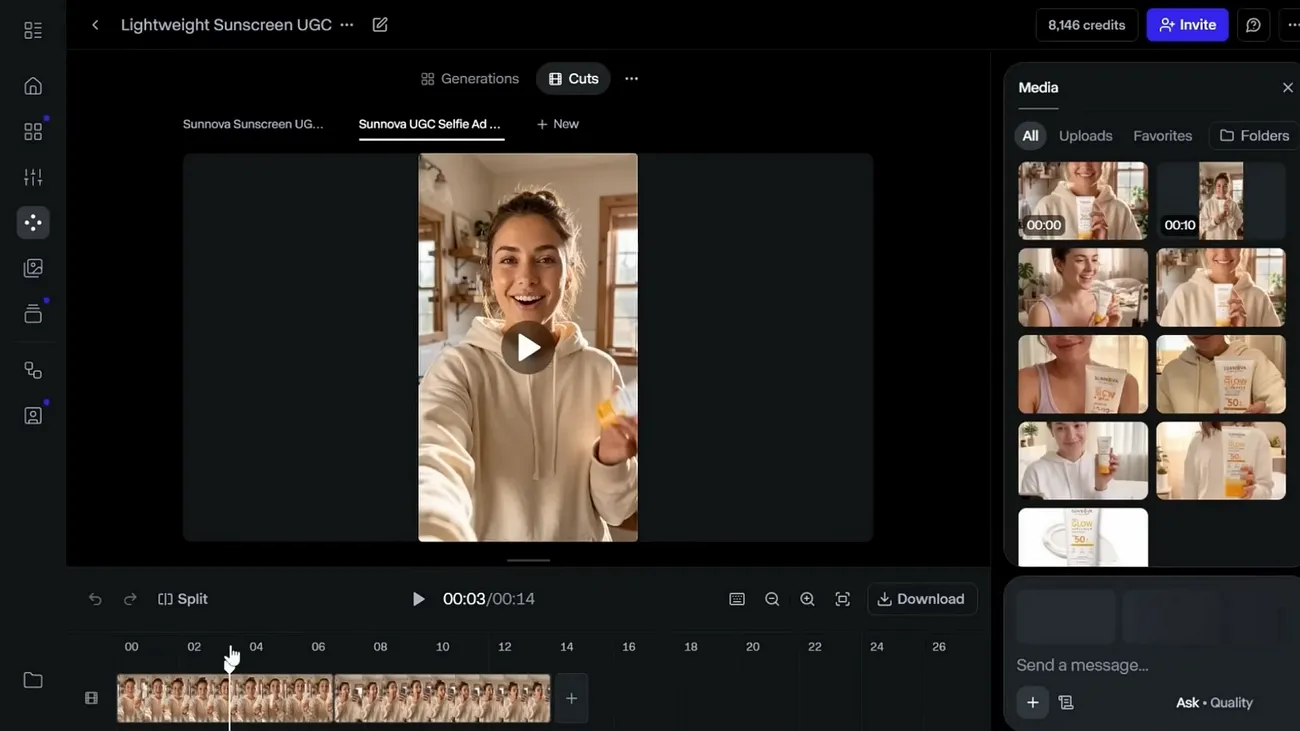Select the media thumbnail marked 00:10
1300x731 pixels.
1221,201
